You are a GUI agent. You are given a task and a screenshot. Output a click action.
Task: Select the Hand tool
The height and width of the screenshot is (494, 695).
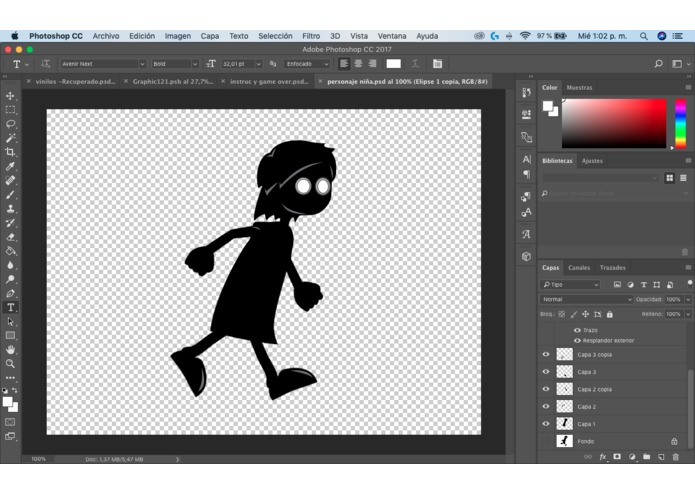[10, 350]
